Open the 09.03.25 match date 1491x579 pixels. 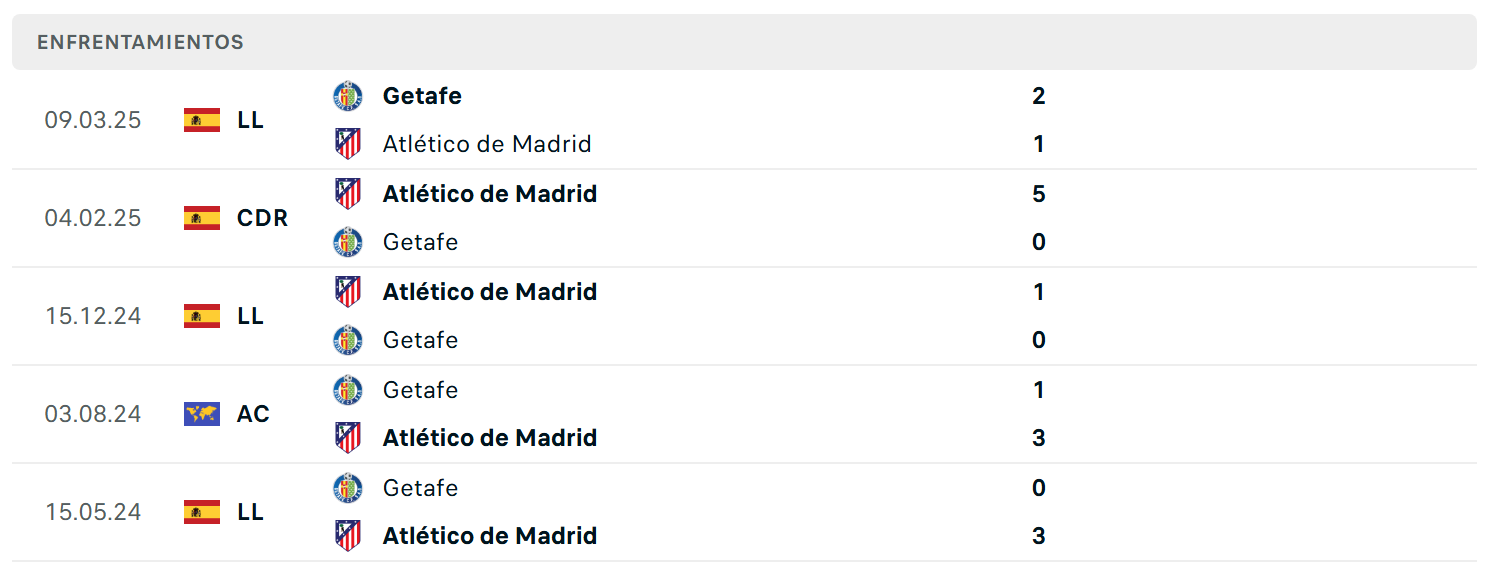(93, 120)
